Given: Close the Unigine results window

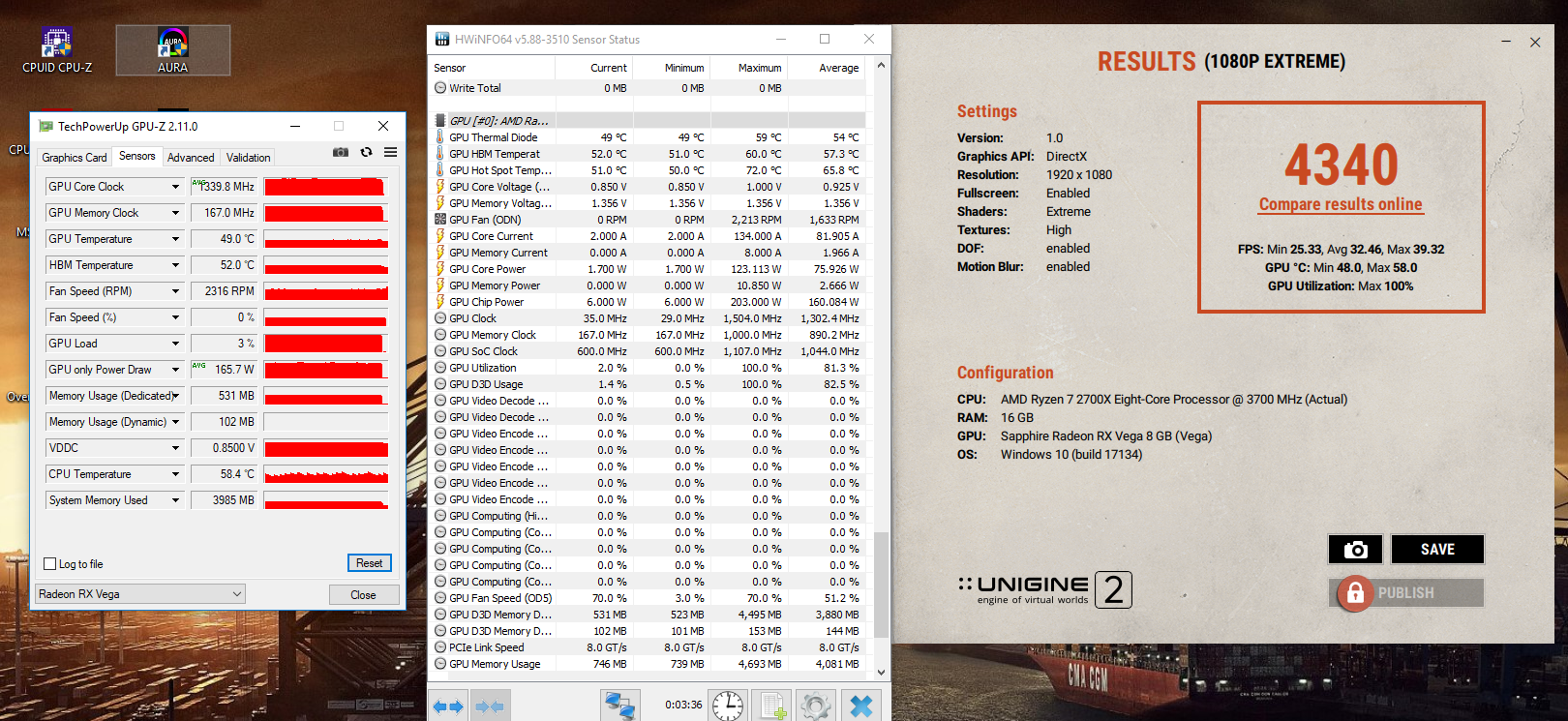Looking at the screenshot, I should click(x=1535, y=42).
